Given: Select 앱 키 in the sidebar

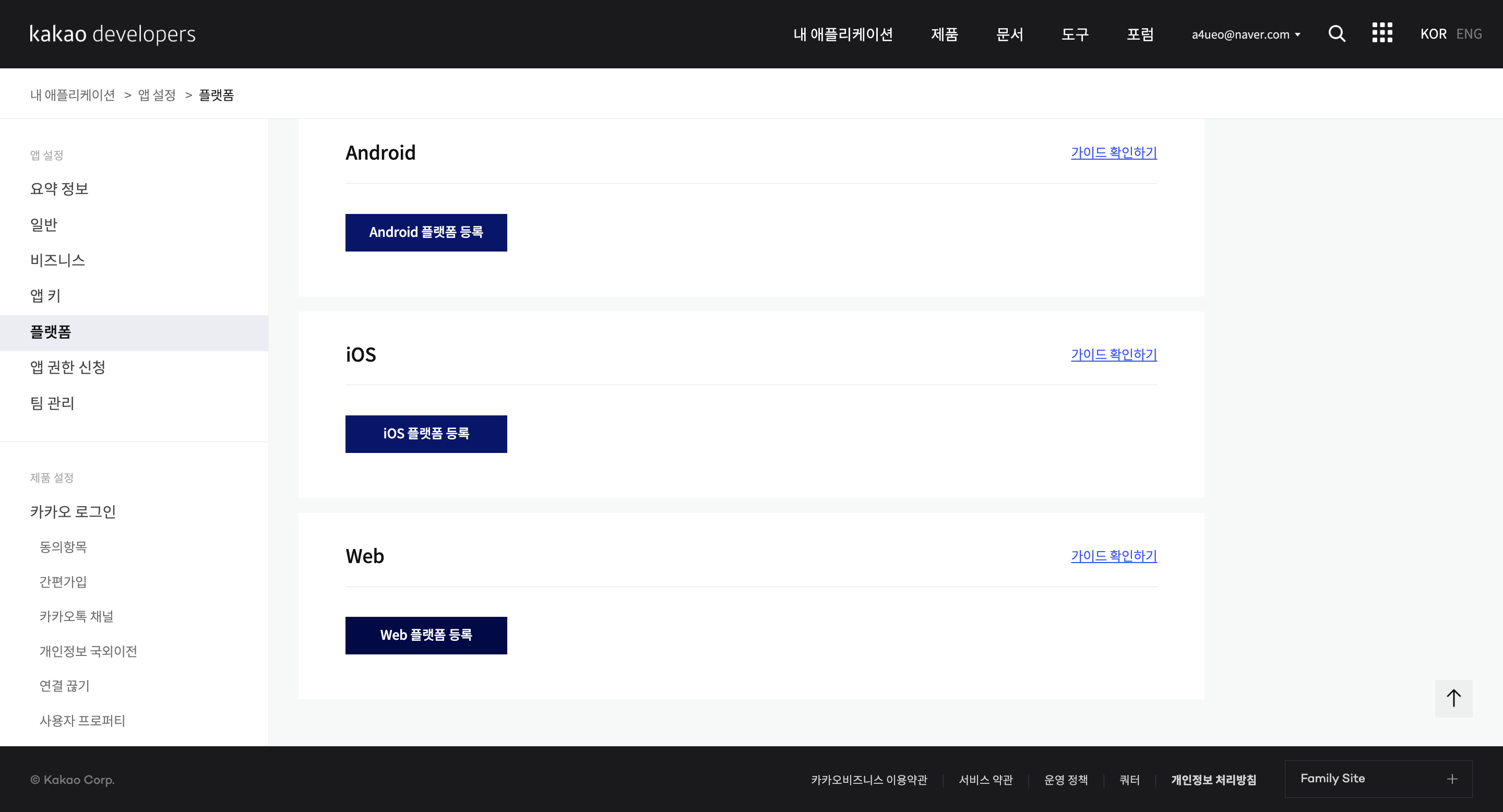Looking at the screenshot, I should pos(45,296).
